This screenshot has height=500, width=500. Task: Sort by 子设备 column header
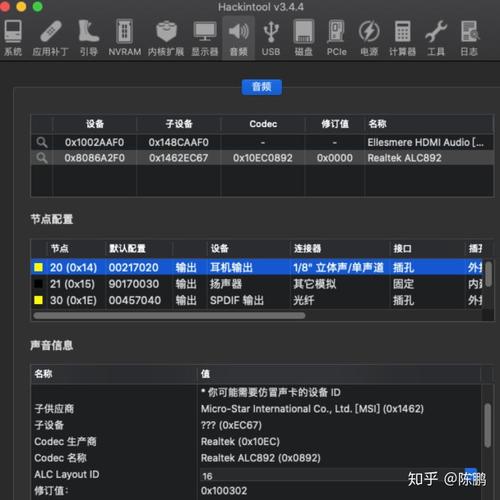pos(179,124)
